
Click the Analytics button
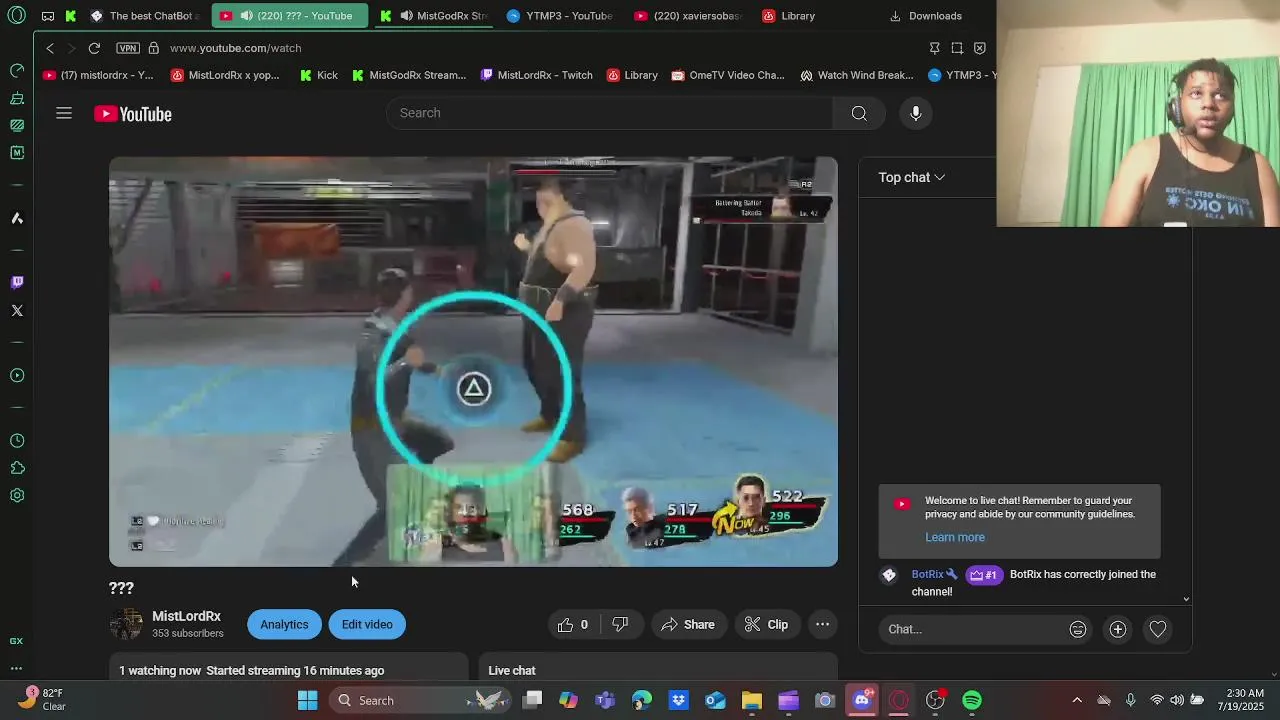click(284, 624)
